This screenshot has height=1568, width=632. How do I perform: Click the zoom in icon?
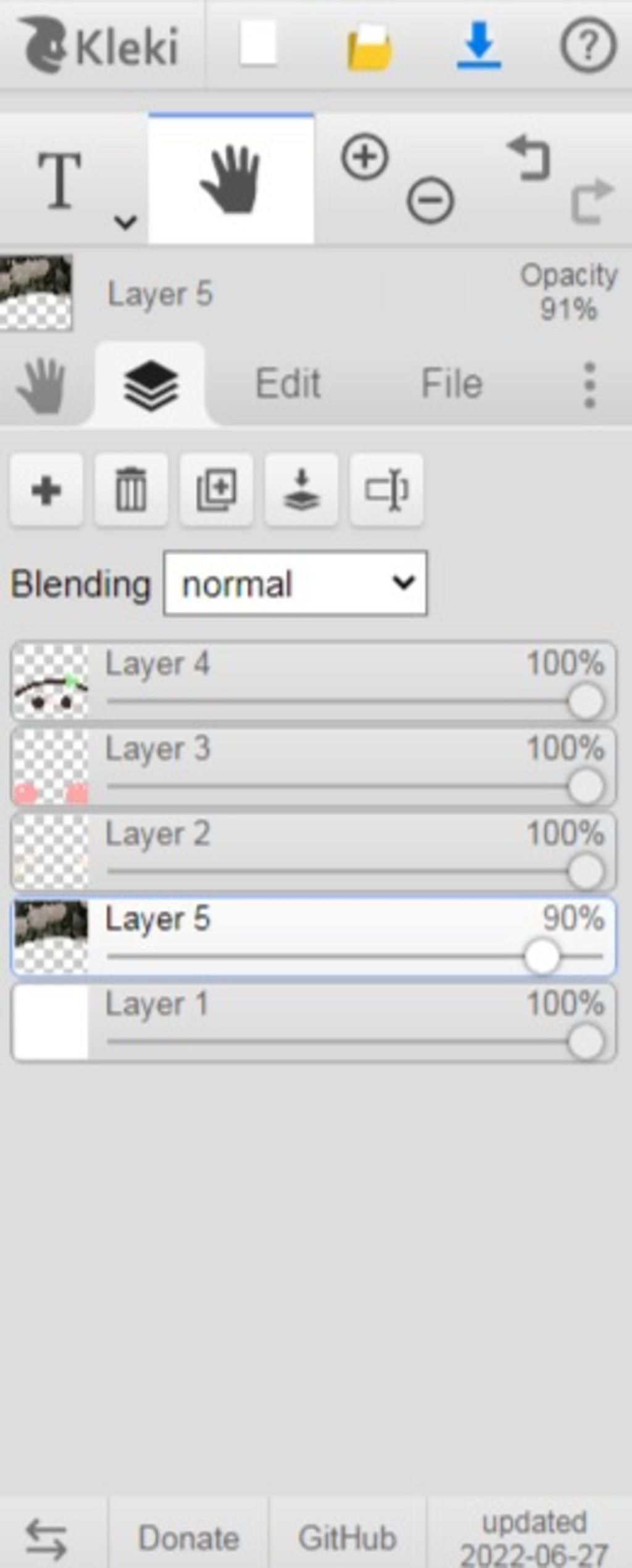click(365, 158)
